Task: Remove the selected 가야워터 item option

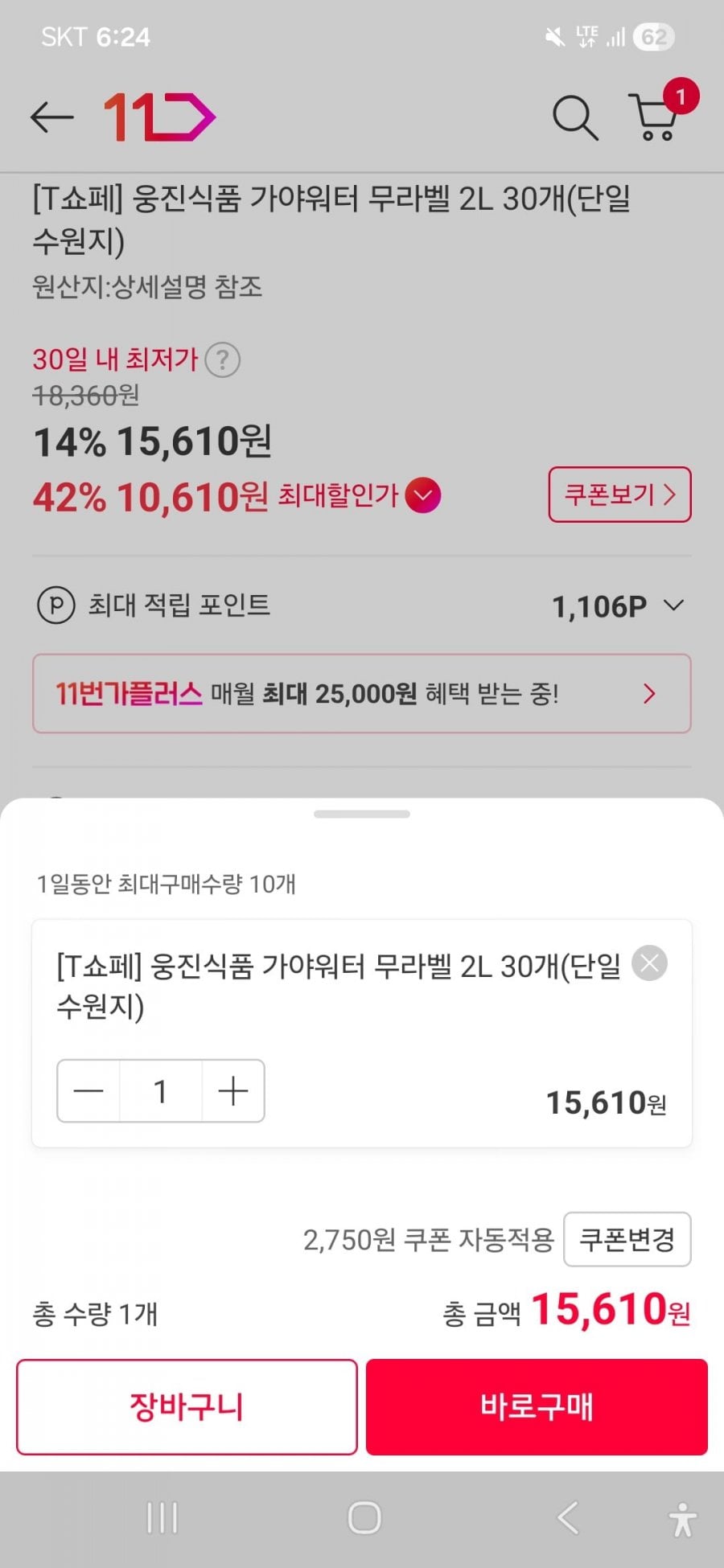Action: [x=649, y=963]
